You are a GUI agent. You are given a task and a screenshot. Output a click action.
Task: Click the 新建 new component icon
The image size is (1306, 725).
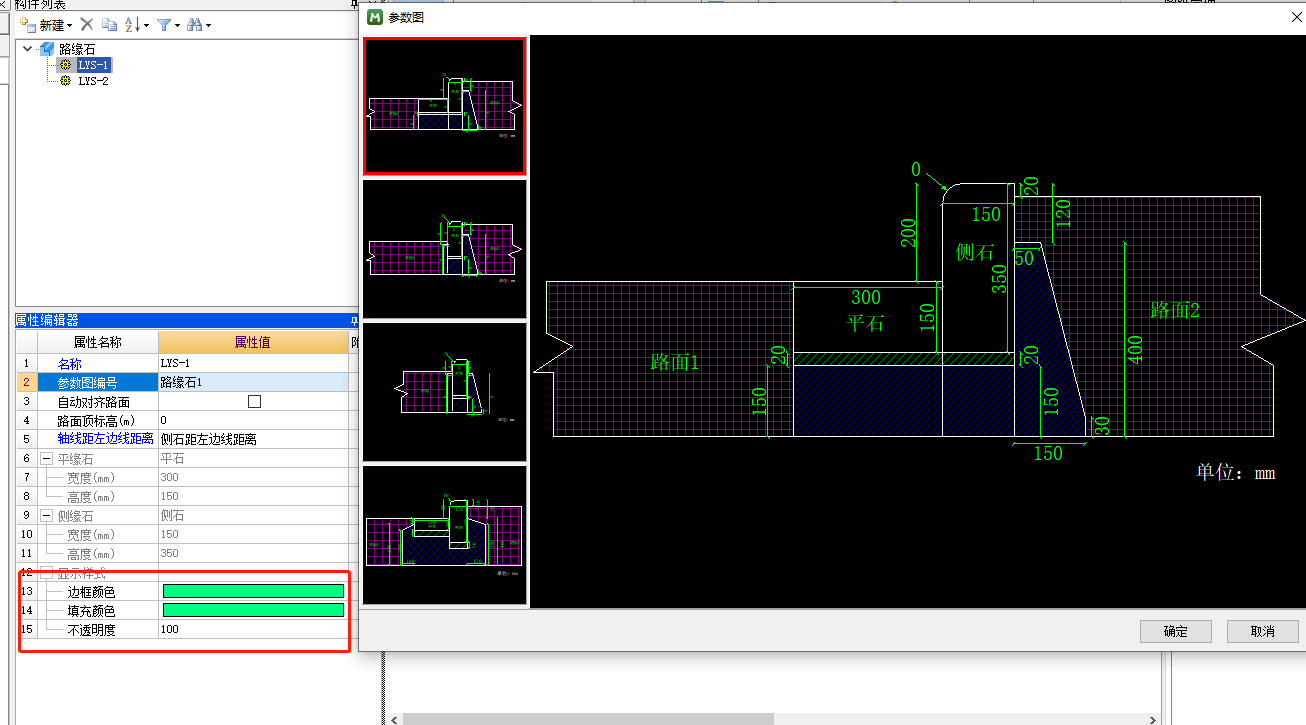[x=29, y=24]
